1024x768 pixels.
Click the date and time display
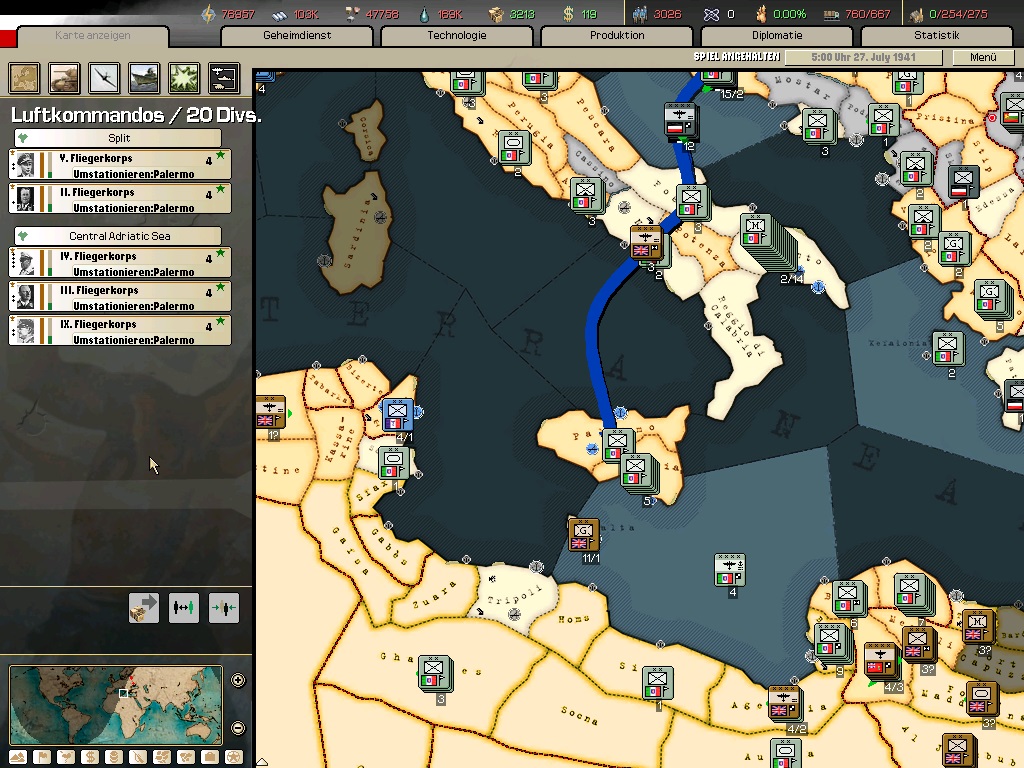pyautogui.click(x=863, y=57)
